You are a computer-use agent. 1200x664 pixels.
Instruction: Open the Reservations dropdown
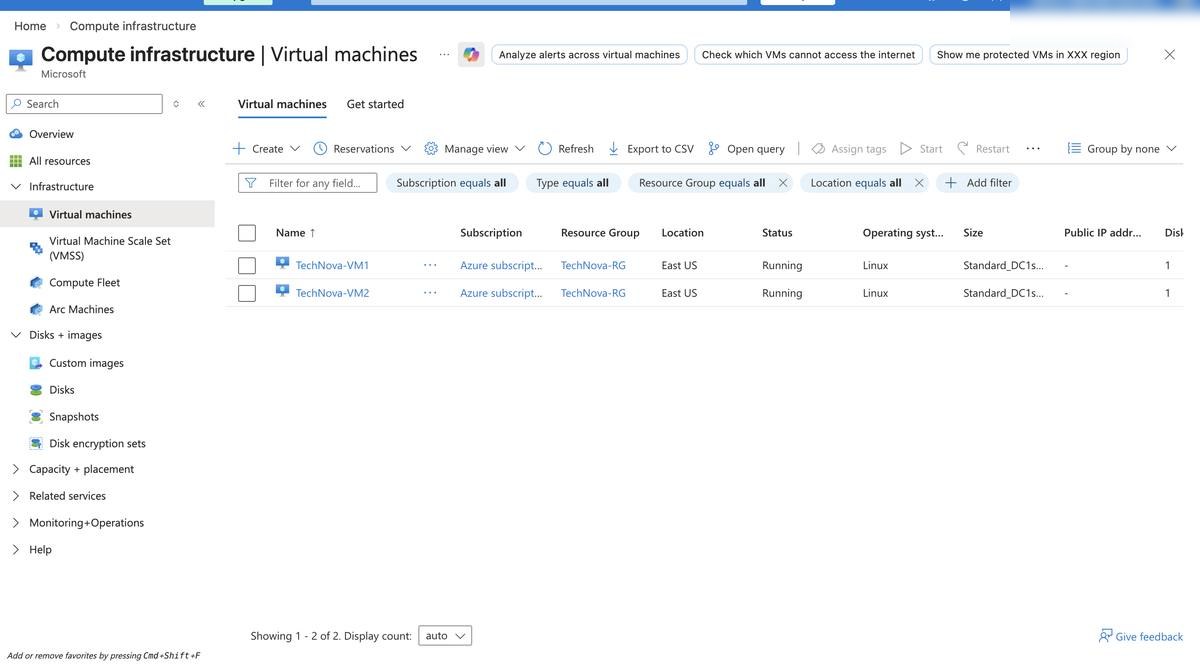point(362,148)
